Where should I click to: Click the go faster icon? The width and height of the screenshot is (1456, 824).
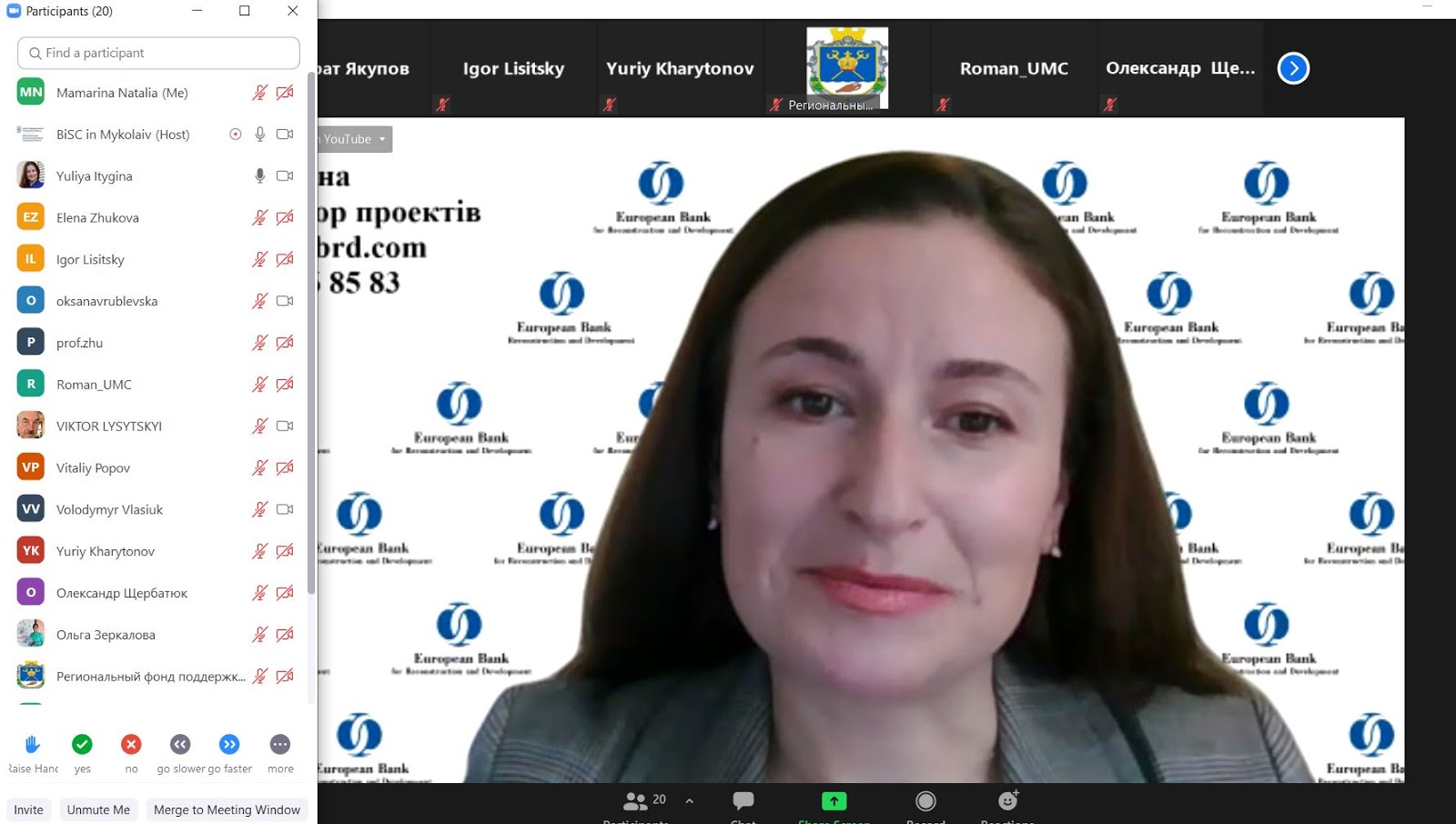point(229,745)
